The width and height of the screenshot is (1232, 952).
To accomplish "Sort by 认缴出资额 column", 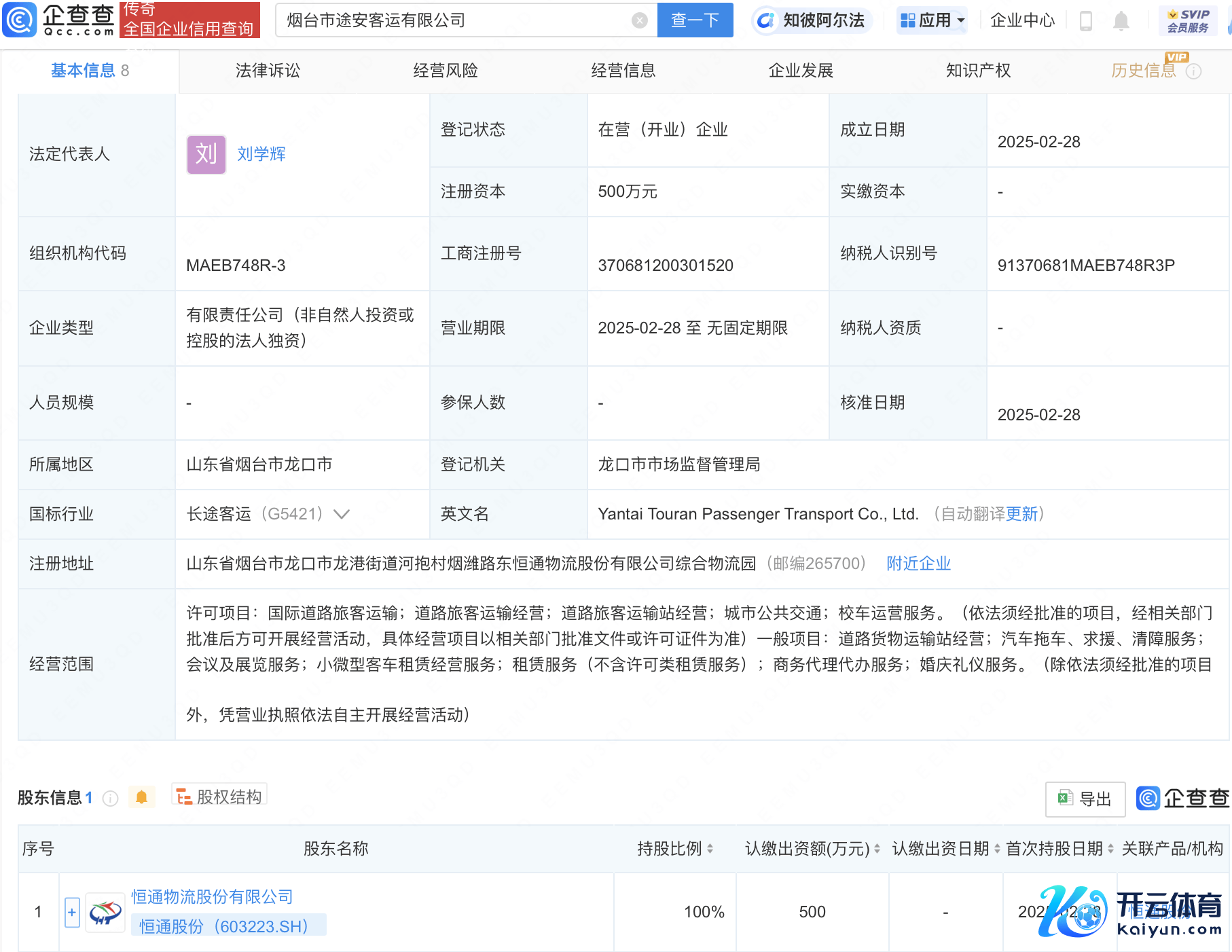I will [877, 849].
